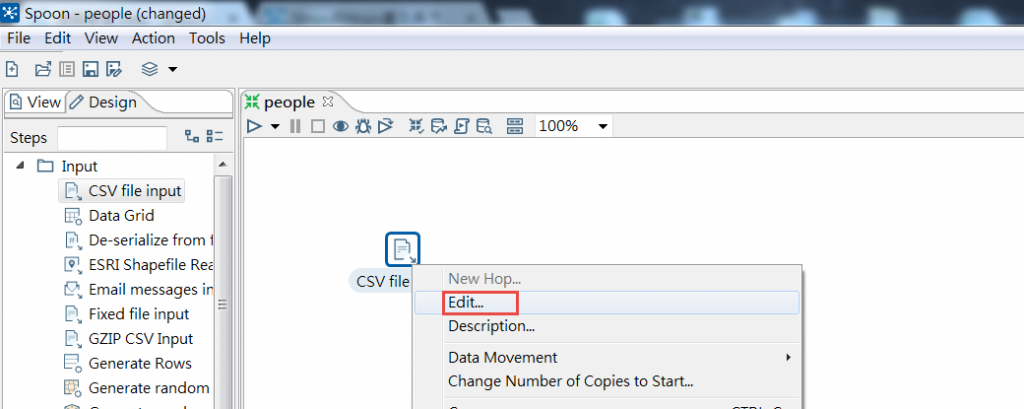Close the people tab
Viewport: 1024px width, 409px height.
pyautogui.click(x=328, y=102)
